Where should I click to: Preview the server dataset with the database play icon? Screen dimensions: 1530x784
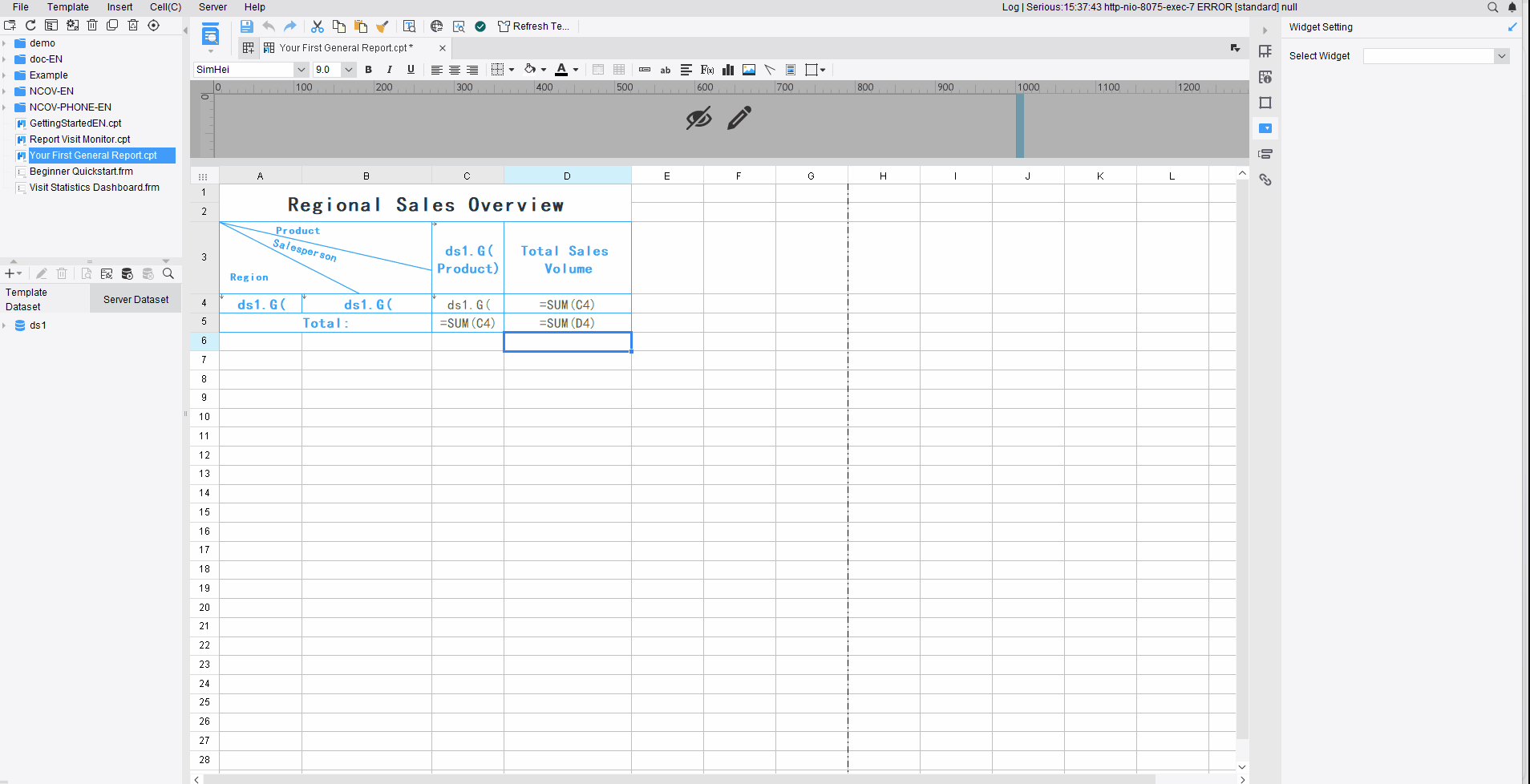coord(127,274)
